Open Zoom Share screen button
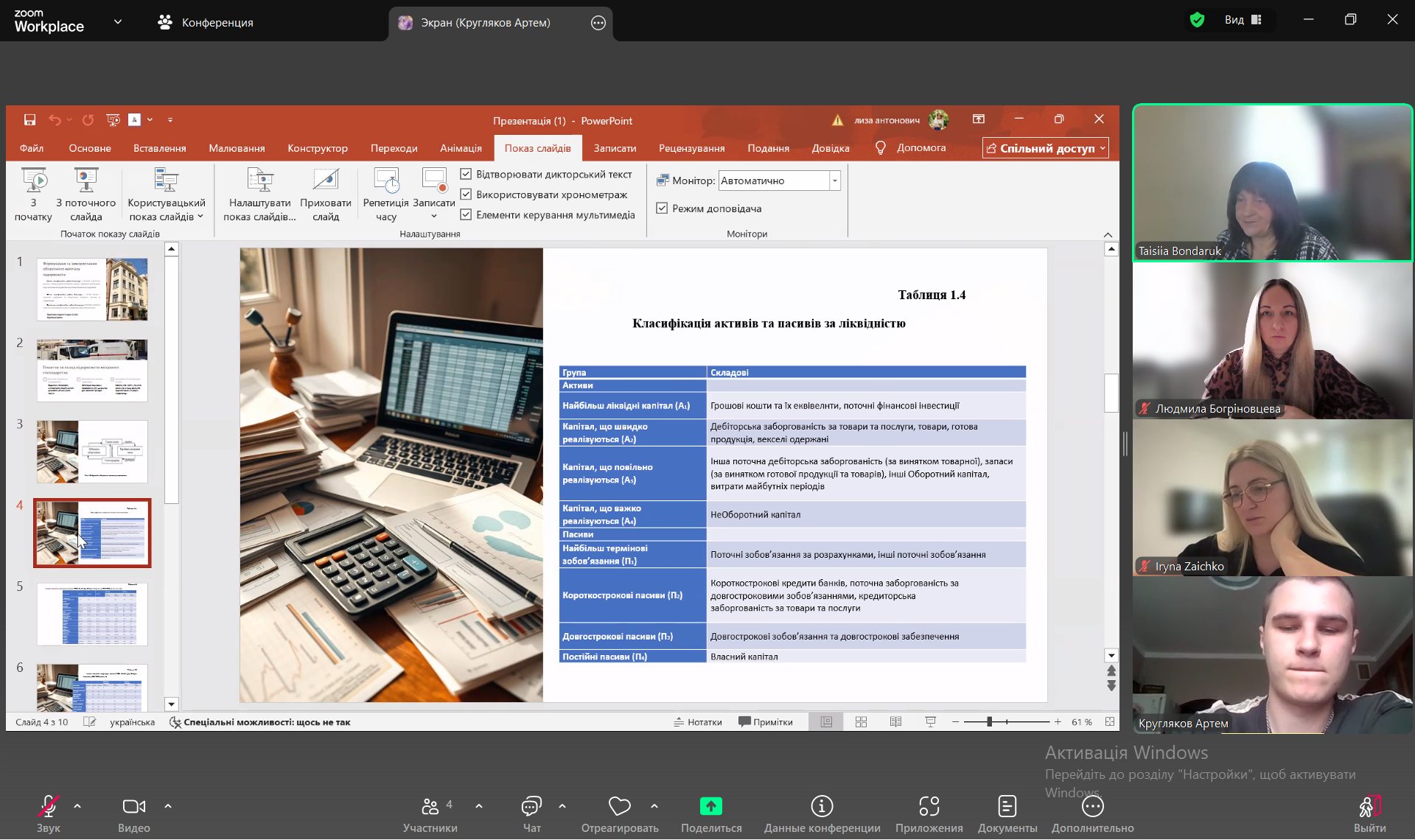The image size is (1415, 840). point(710,807)
